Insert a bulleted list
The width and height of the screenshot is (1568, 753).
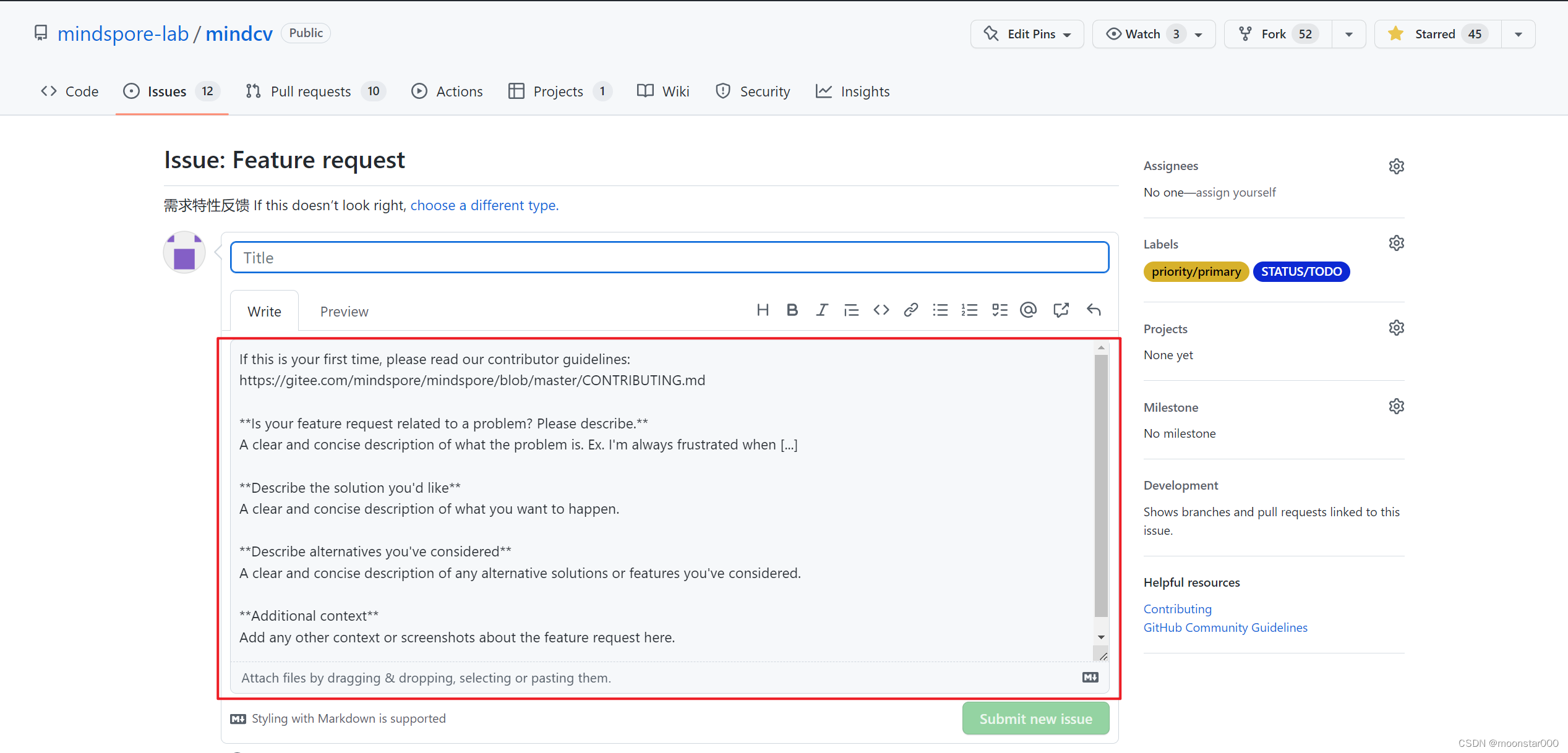[x=940, y=310]
